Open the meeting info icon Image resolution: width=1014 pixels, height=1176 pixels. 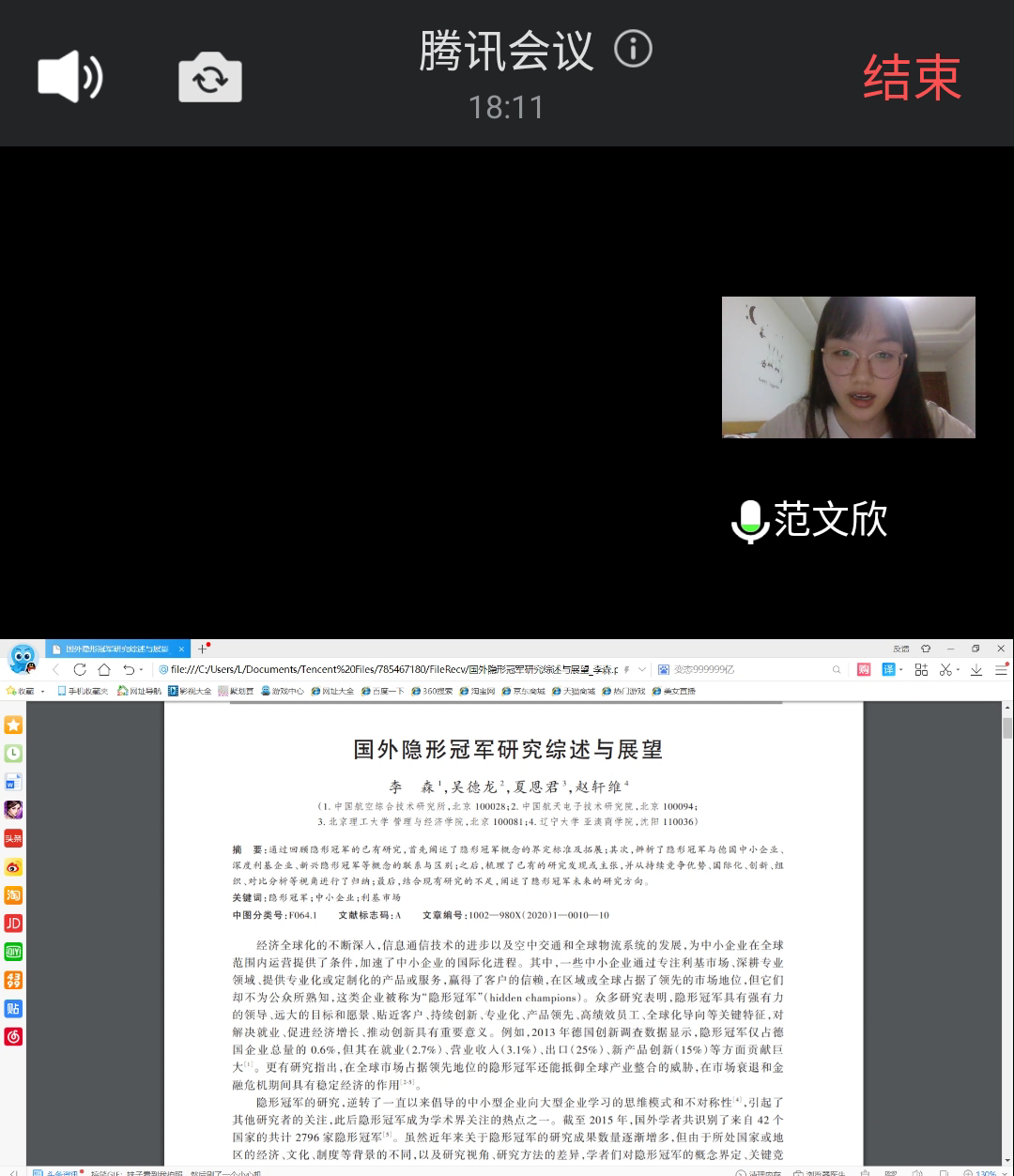click(x=633, y=49)
